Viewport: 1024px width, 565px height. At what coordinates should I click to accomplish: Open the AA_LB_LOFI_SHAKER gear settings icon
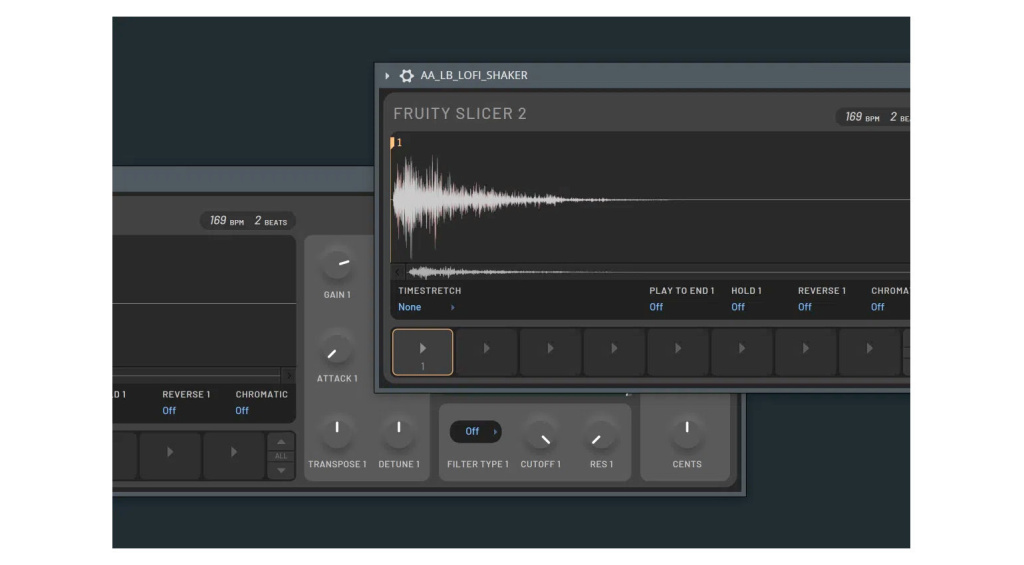(406, 76)
